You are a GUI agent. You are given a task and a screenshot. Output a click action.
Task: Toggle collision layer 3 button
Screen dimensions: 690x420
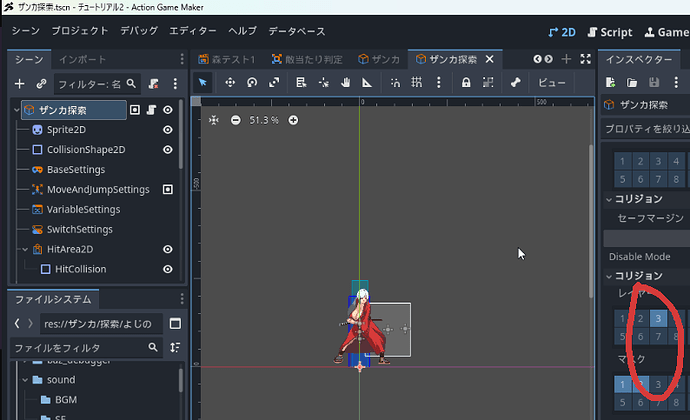[658, 318]
